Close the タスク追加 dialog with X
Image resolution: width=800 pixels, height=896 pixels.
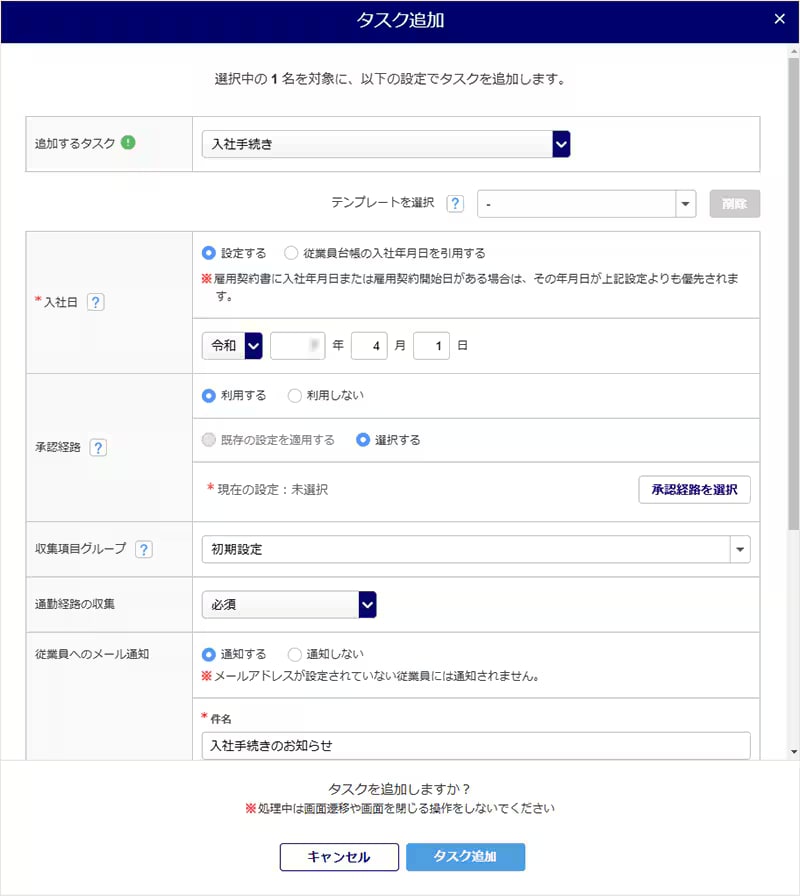click(x=780, y=19)
